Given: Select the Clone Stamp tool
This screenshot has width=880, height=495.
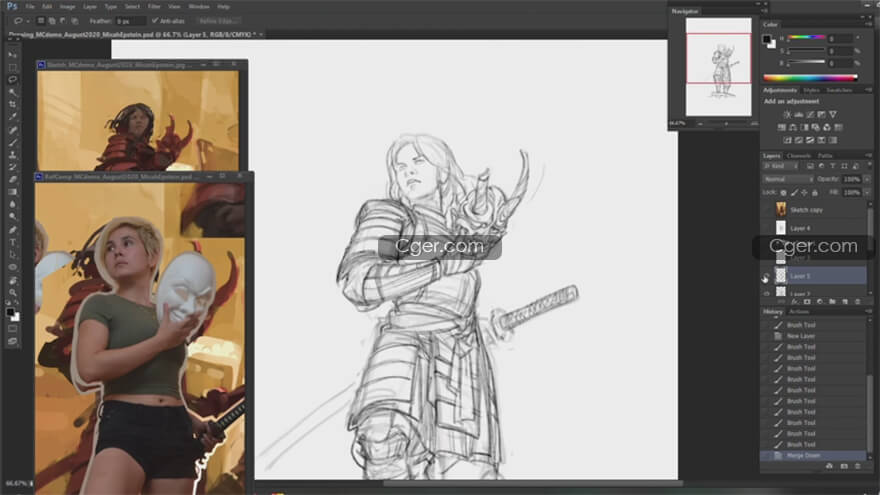Looking at the screenshot, I should click(12, 154).
